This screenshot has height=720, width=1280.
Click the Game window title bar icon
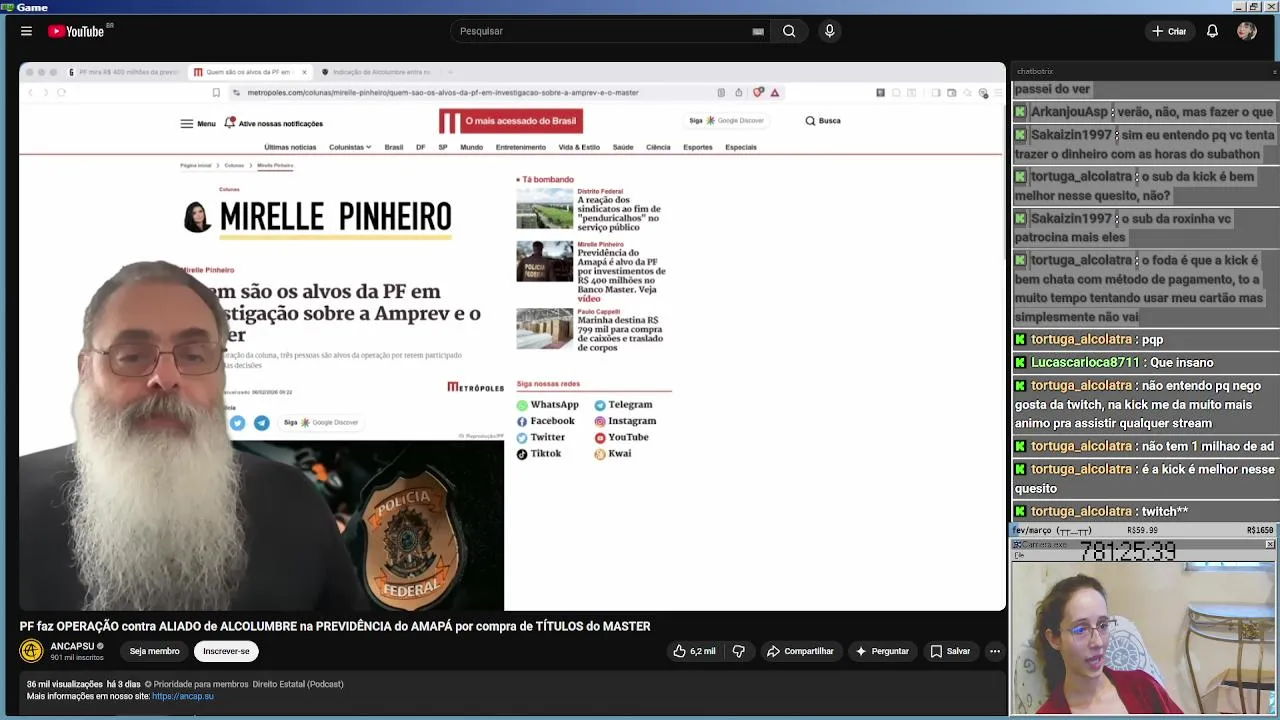[6, 7]
